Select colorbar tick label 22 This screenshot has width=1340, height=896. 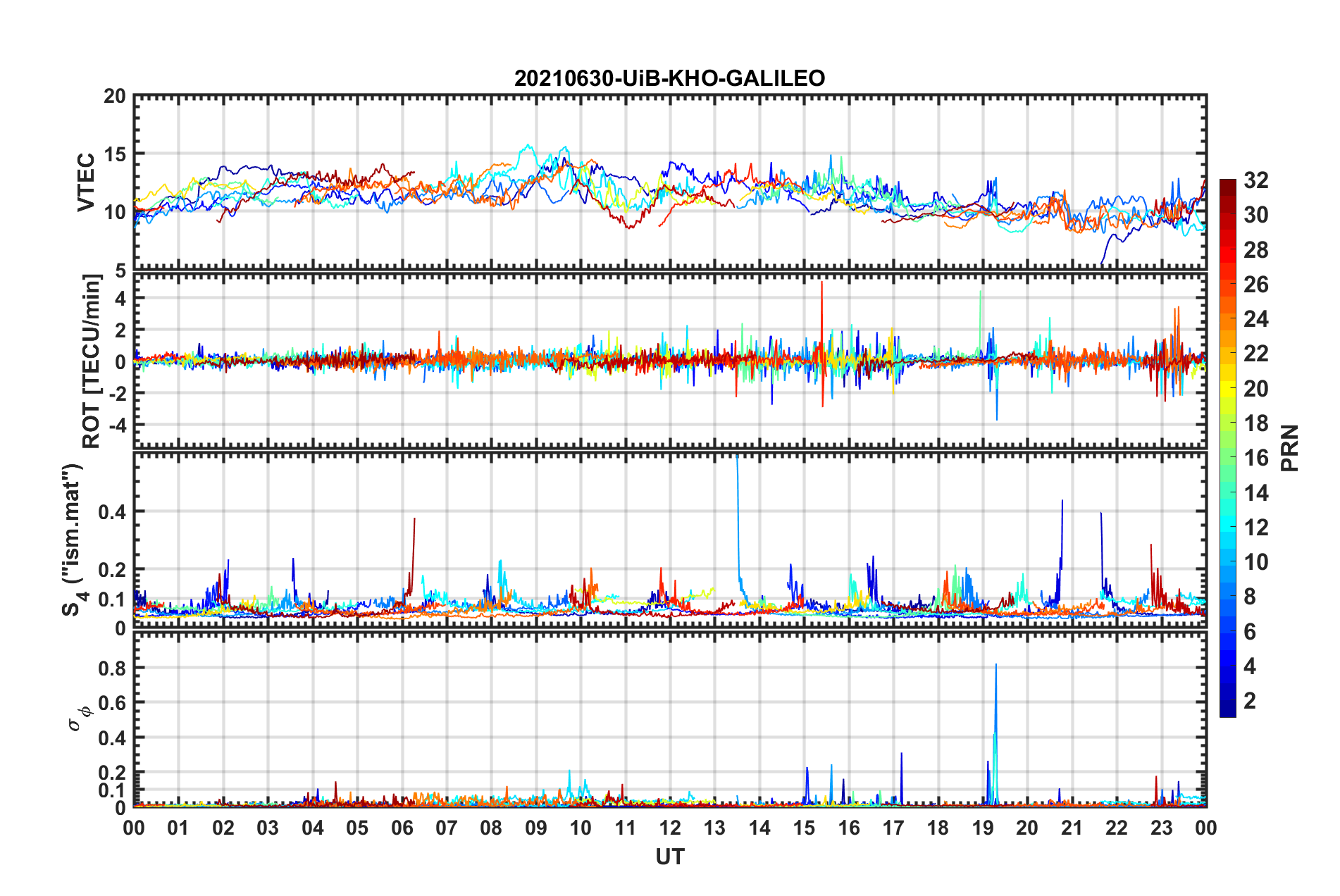pyautogui.click(x=1255, y=354)
